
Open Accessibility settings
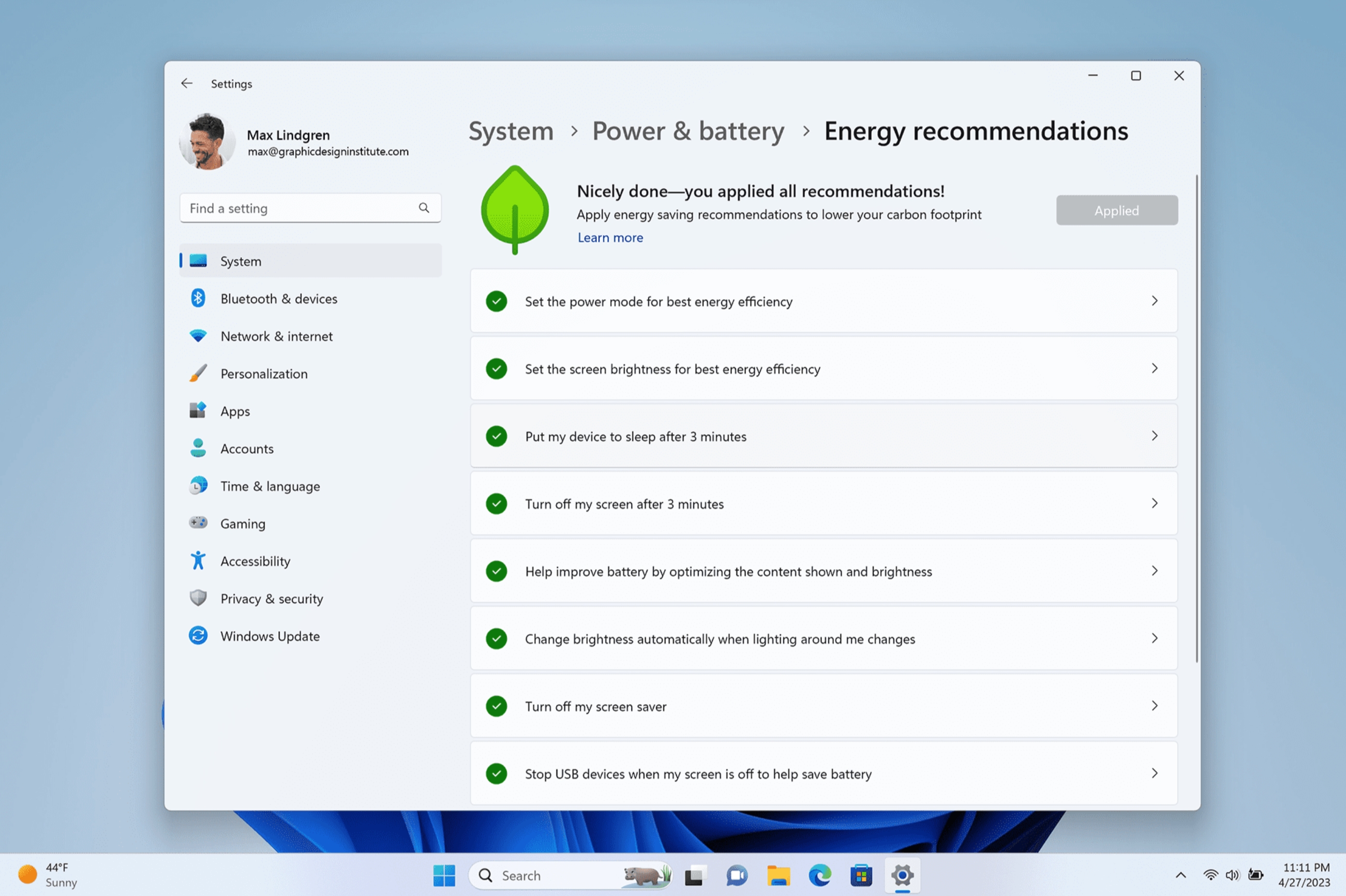tap(255, 560)
